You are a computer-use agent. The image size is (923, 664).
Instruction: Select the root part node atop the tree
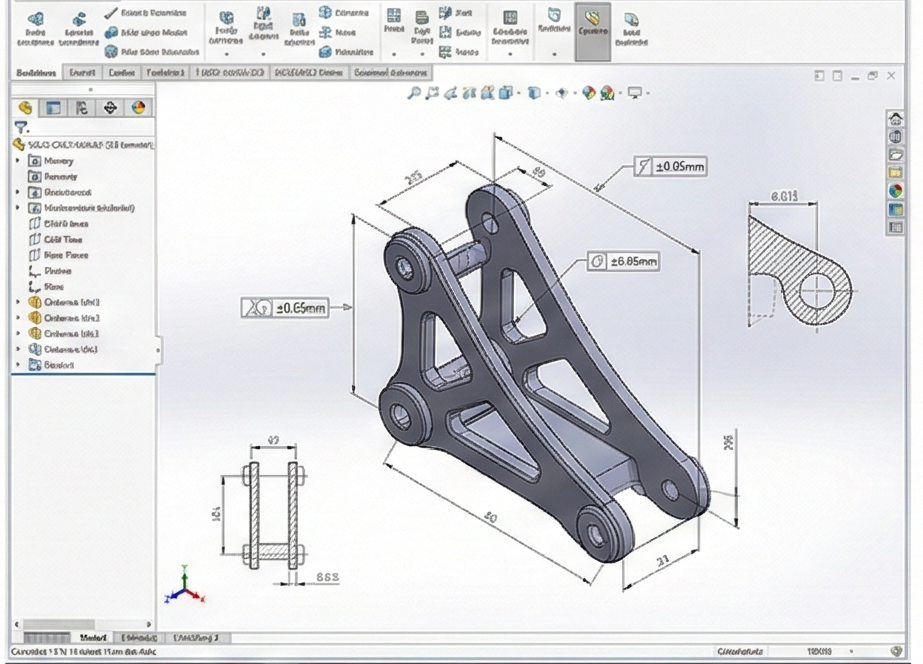(83, 144)
